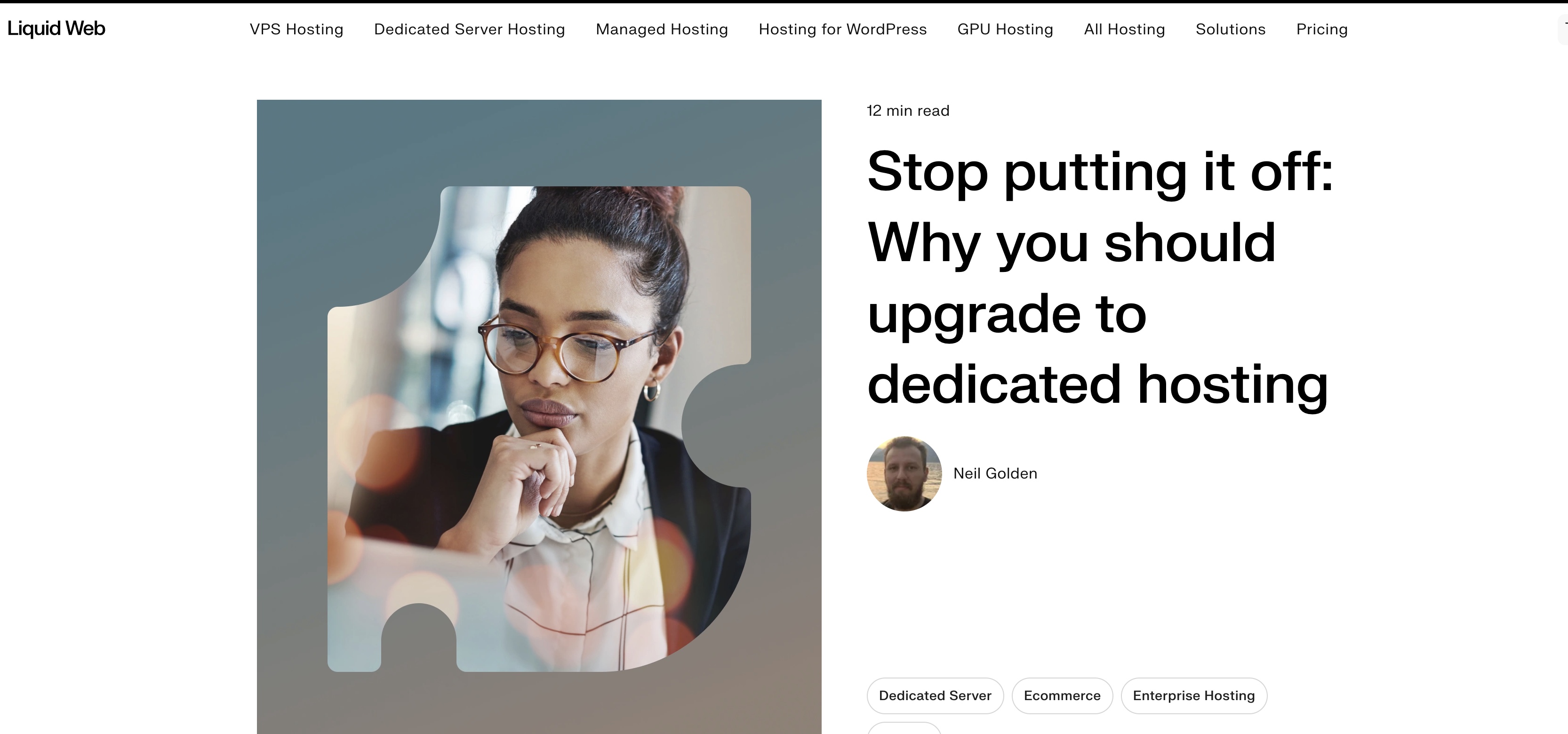Screen dimensions: 1568x734
Task: Expand the All Hosting menu
Action: click(x=1124, y=29)
